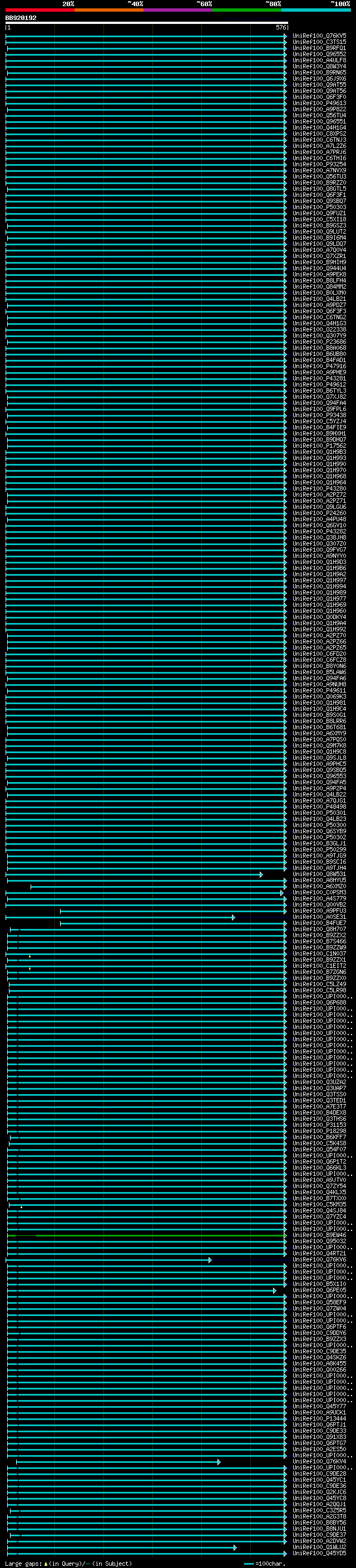Select hit UniRef100_A9PFU3
The height and width of the screenshot is (1568, 356).
point(319,911)
